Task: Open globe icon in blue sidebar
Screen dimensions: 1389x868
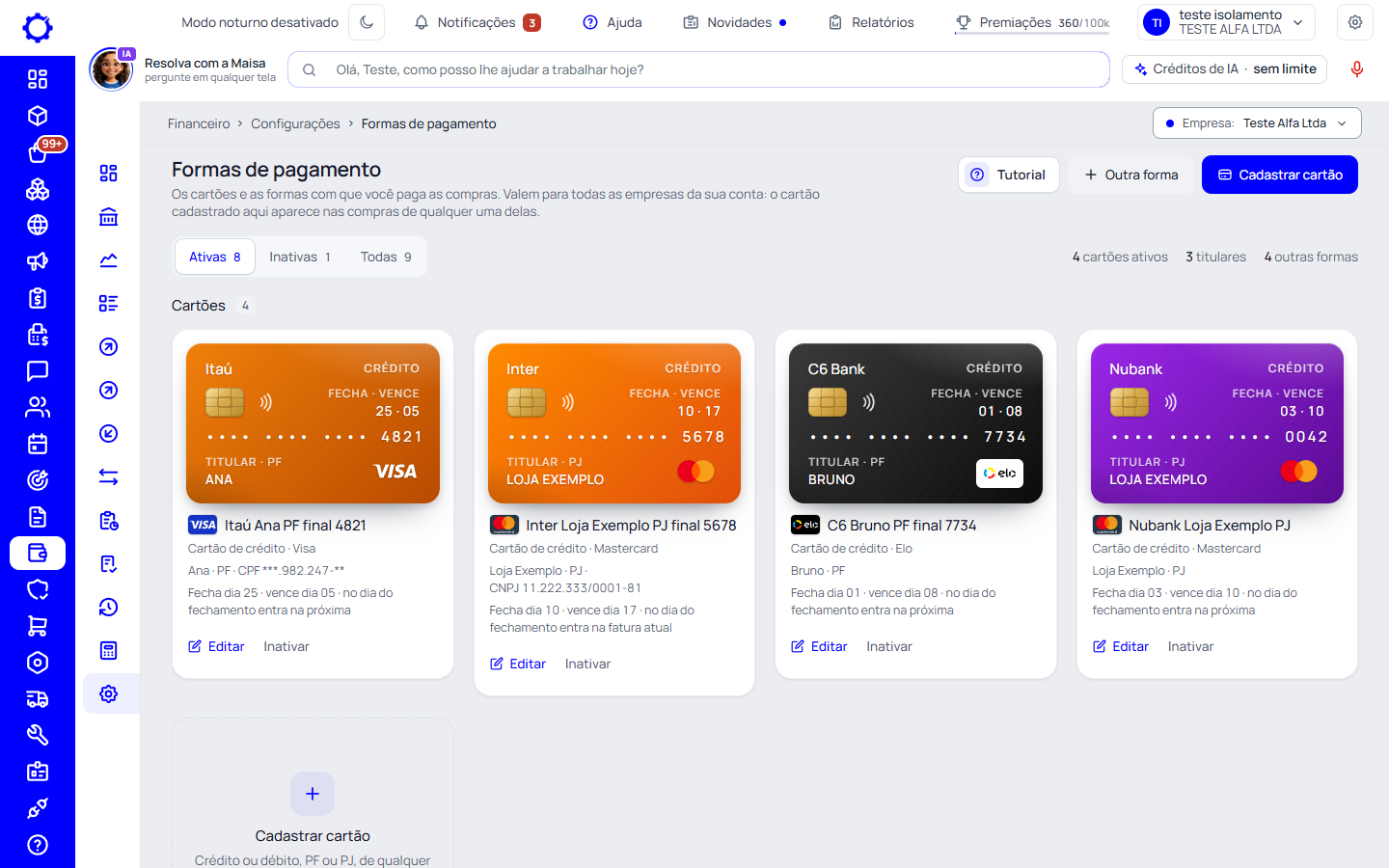Action: pyautogui.click(x=38, y=225)
